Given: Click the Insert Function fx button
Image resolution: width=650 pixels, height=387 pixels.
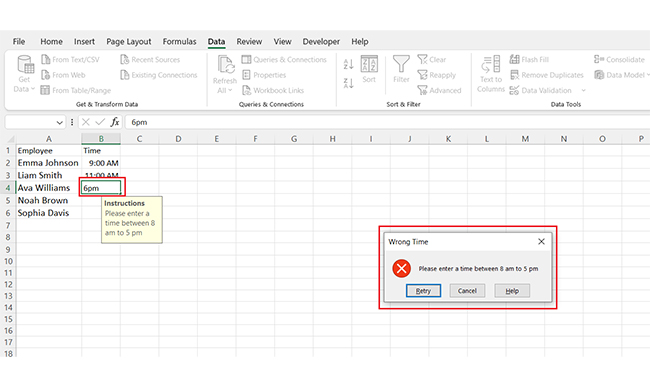Looking at the screenshot, I should (115, 122).
